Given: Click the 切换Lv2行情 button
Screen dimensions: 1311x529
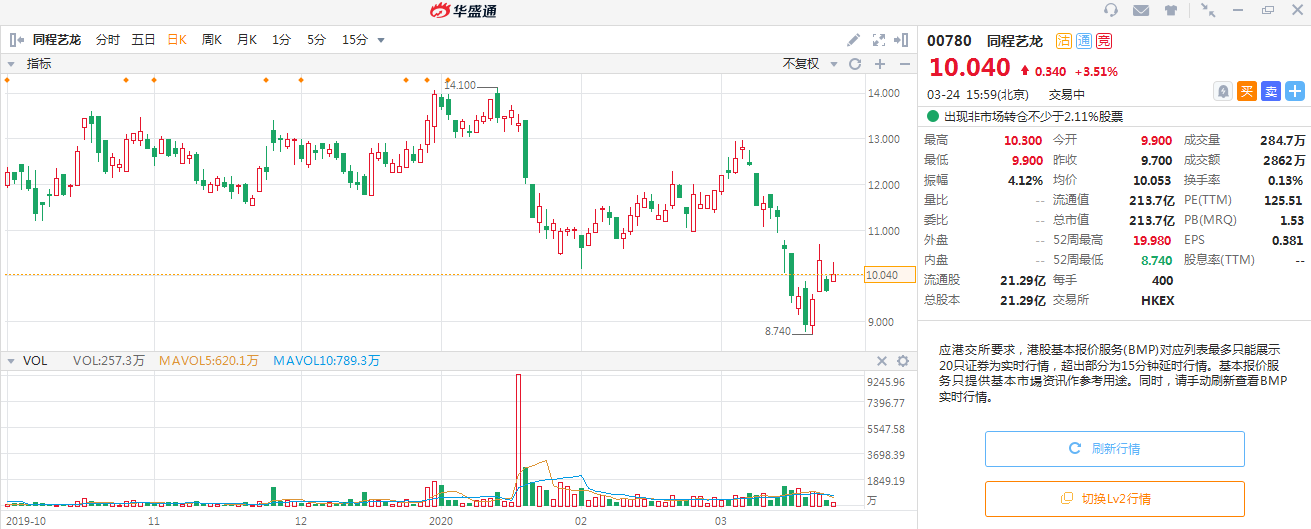Looking at the screenshot, I should [x=1114, y=499].
